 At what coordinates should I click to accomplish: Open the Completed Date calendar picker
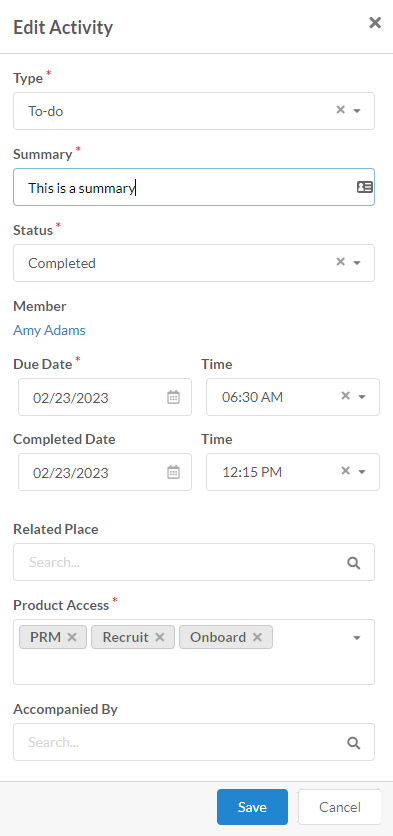click(173, 472)
